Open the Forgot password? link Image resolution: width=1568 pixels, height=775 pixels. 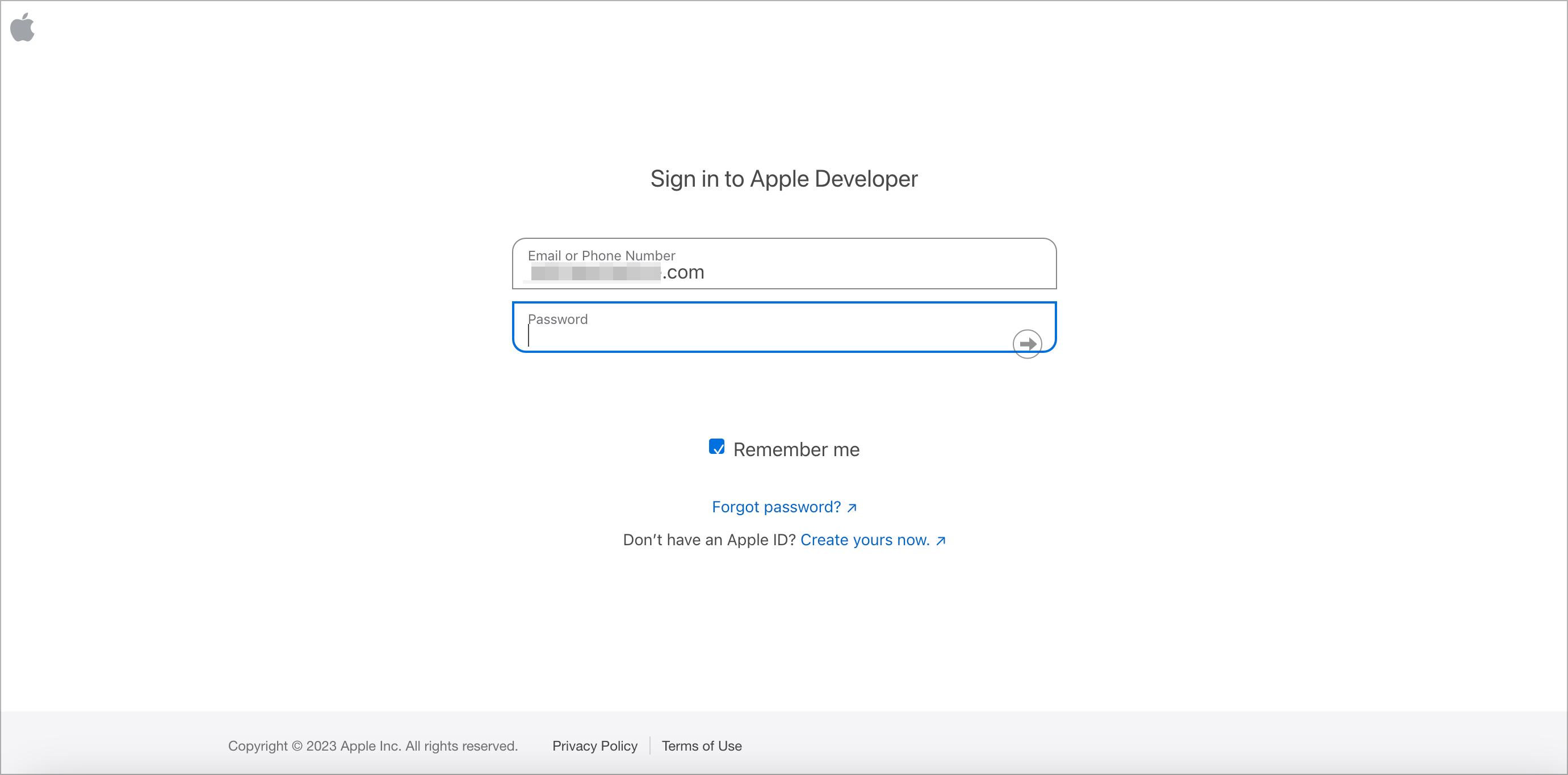[x=784, y=507]
